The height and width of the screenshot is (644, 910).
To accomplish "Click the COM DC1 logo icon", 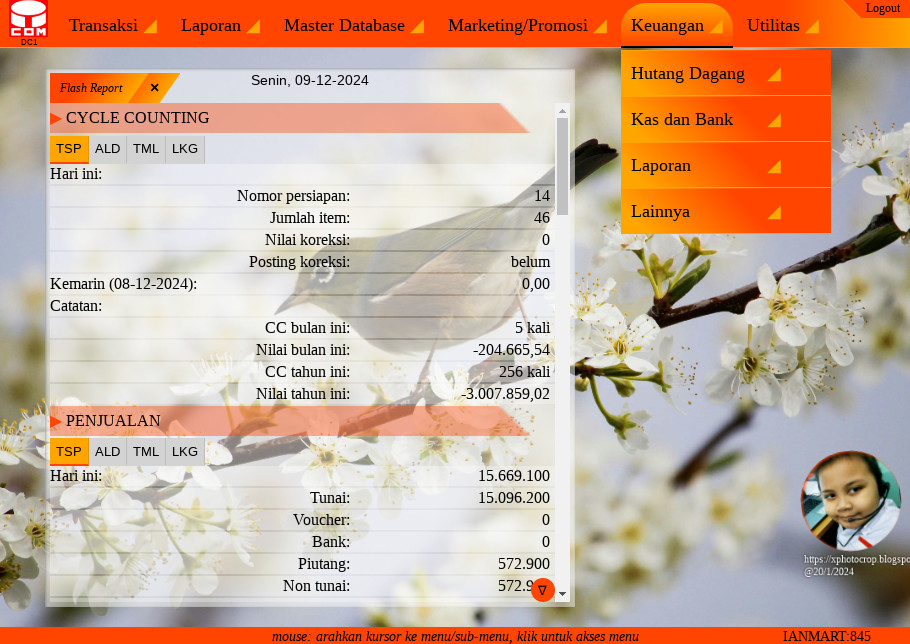I will (x=28, y=22).
